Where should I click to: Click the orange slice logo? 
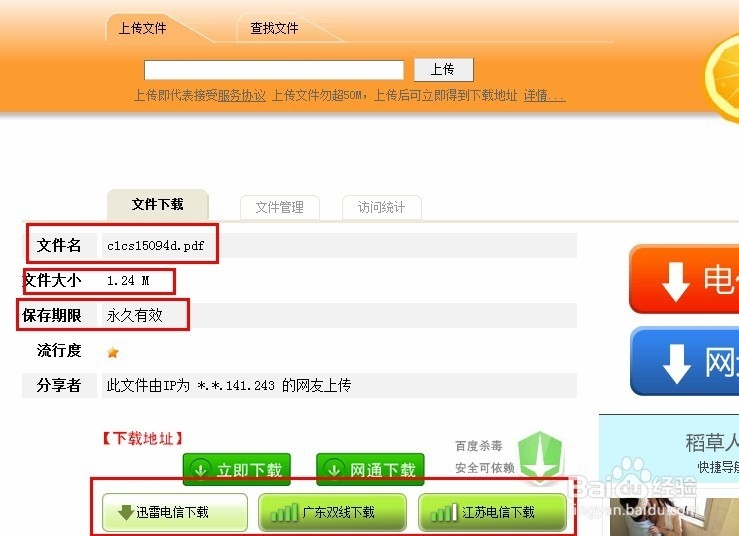point(722,78)
